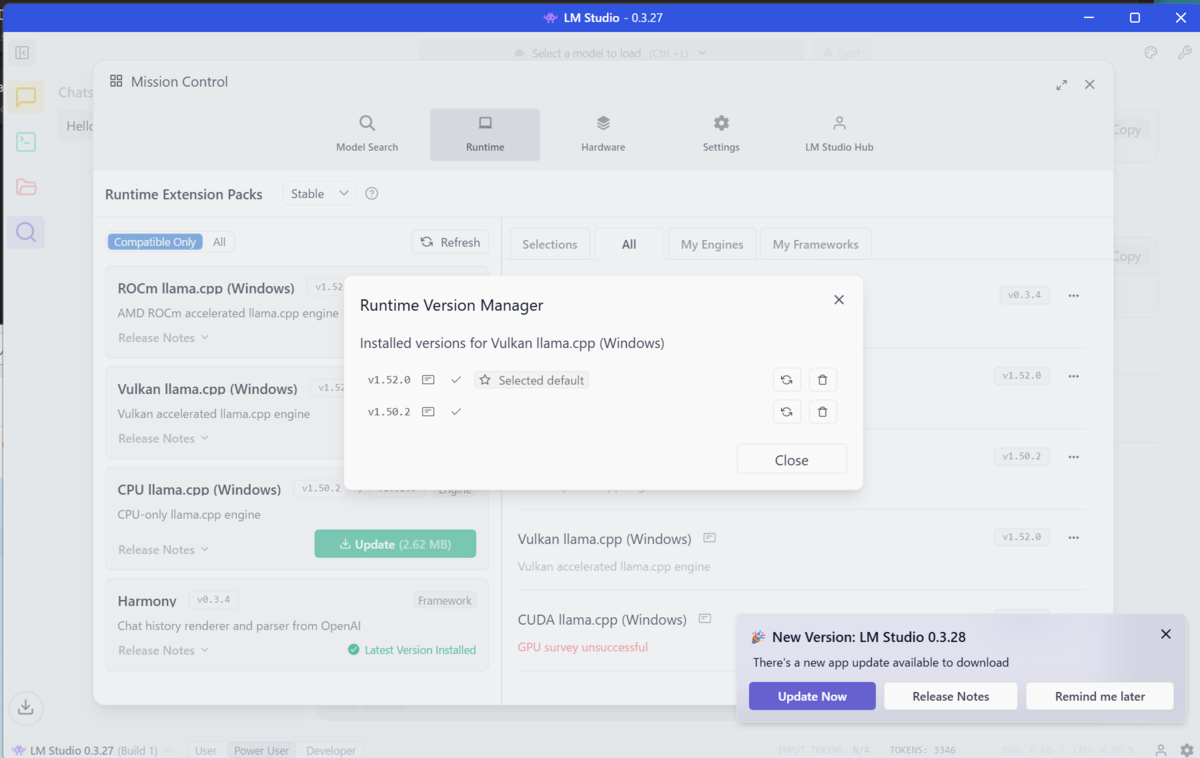1200x758 pixels.
Task: Open the Chat section in sidebar
Action: [x=26, y=97]
